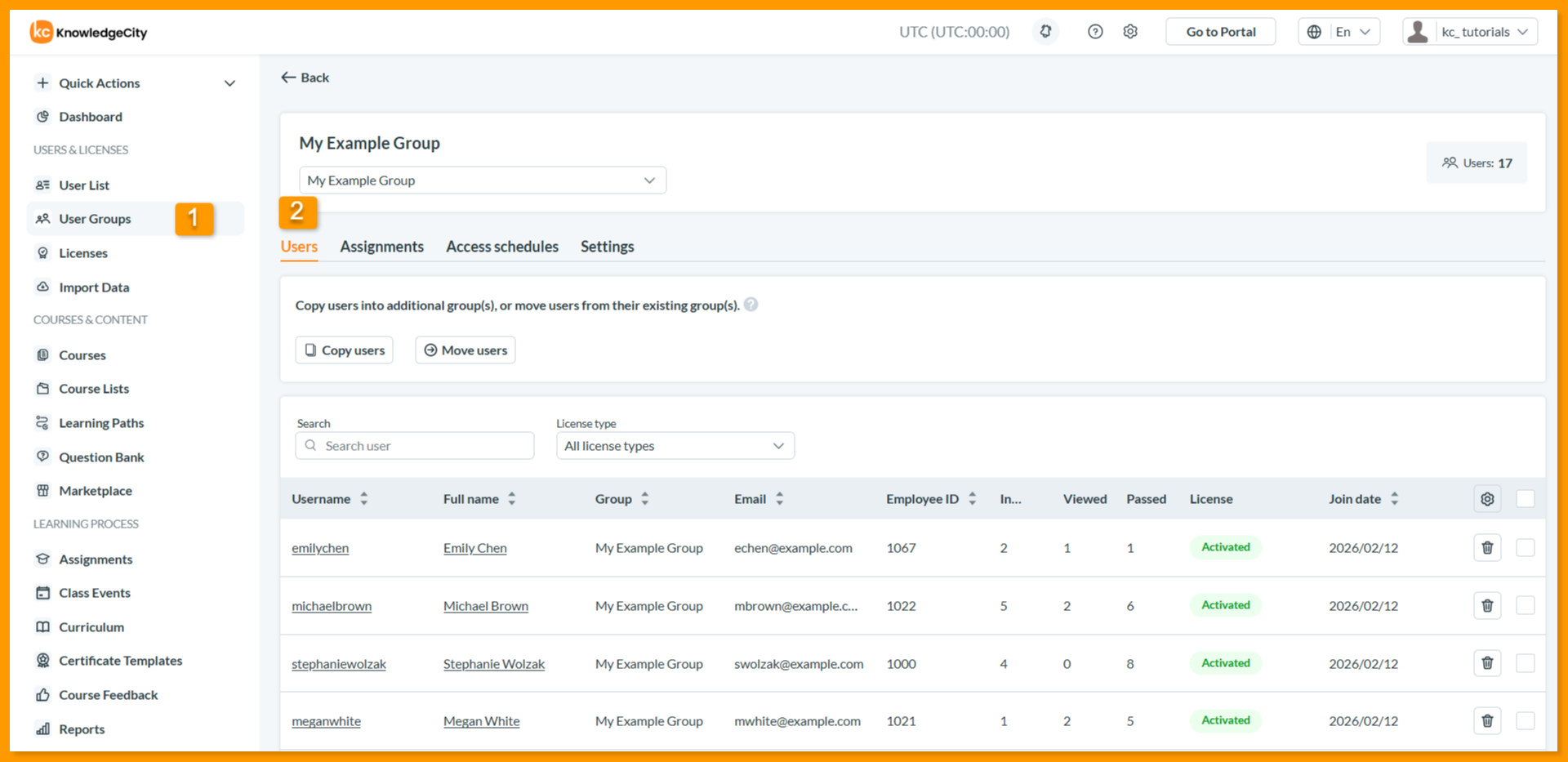Delete emilychen row with trash icon
1568x762 pixels.
click(1487, 548)
